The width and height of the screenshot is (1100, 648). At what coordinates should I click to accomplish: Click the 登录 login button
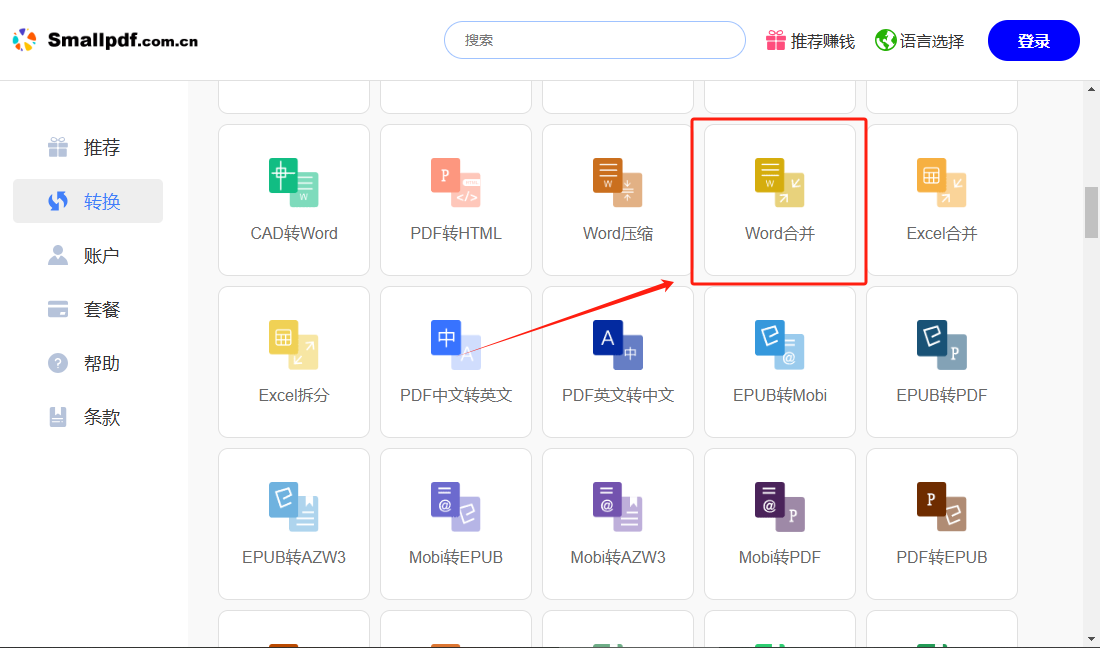[x=1033, y=40]
